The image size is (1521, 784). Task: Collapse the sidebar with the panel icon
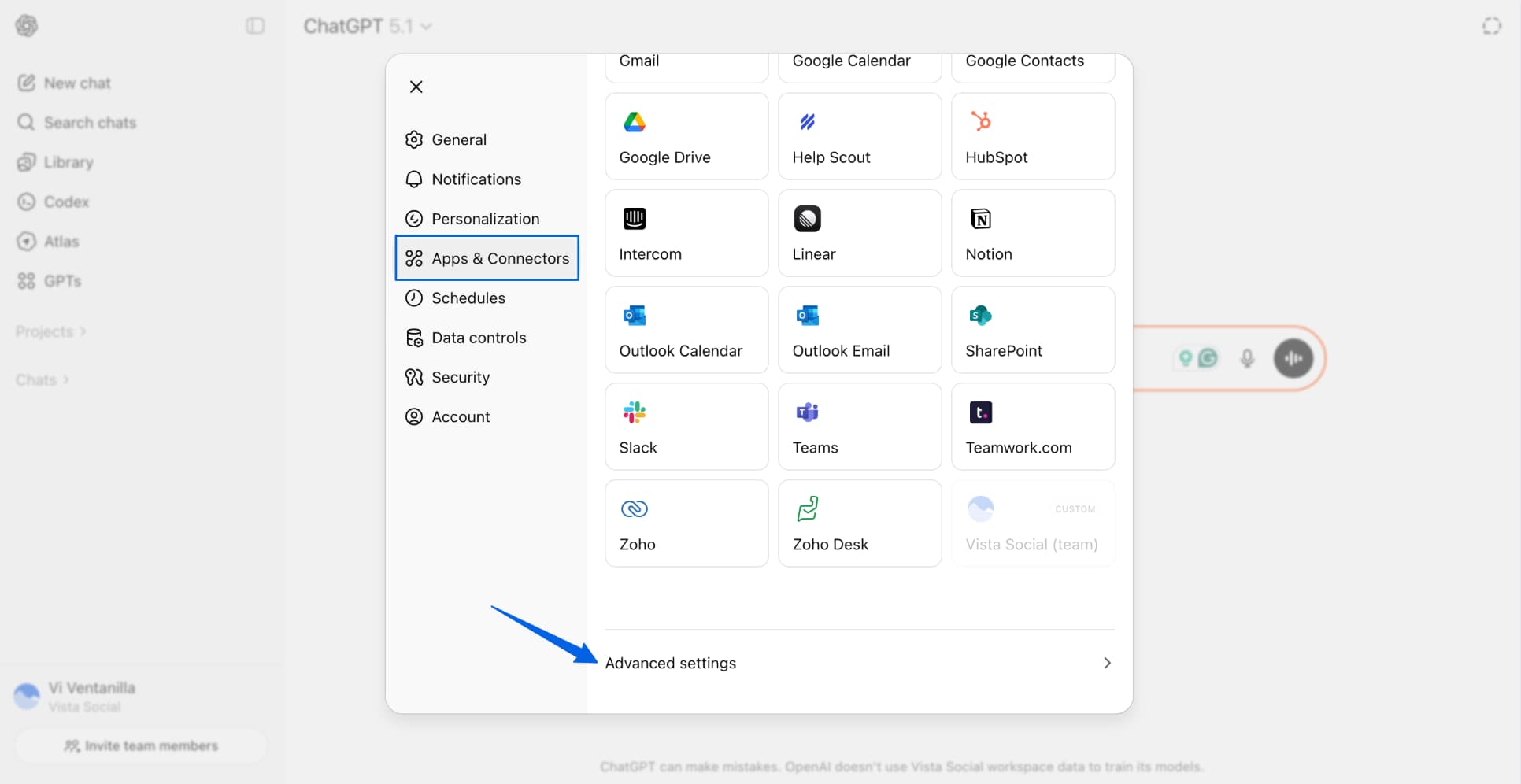(x=254, y=25)
